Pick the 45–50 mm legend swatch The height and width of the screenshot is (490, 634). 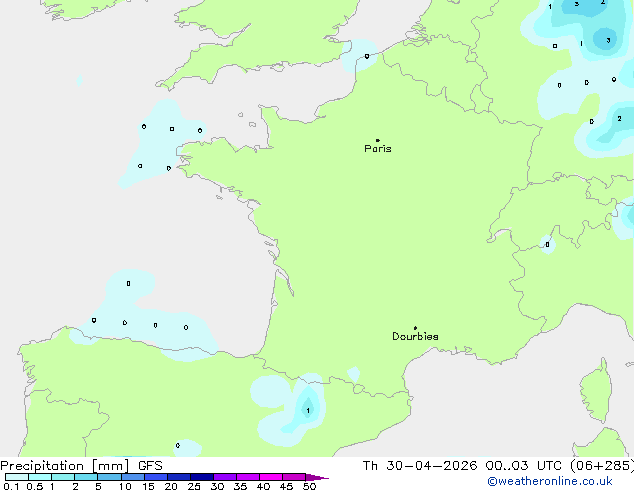click(x=294, y=477)
